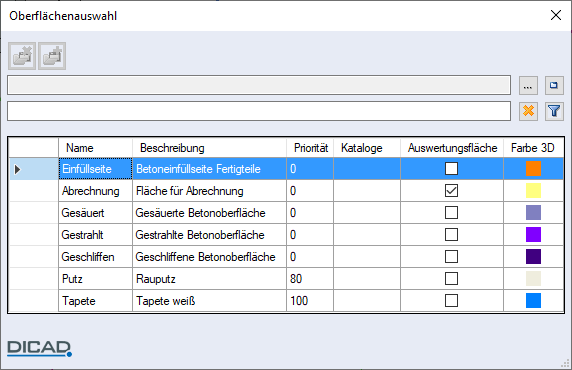The height and width of the screenshot is (370, 572).
Task: Close the Oberflächenauswahl dialog
Action: click(x=556, y=15)
